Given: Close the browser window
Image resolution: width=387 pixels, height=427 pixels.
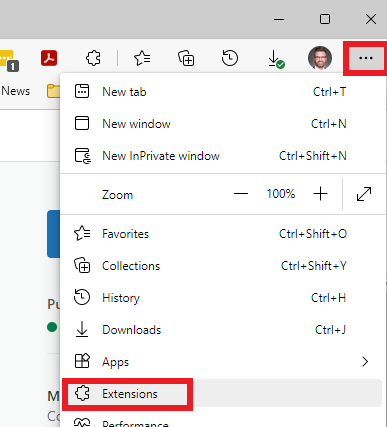Looking at the screenshot, I should pos(371,19).
